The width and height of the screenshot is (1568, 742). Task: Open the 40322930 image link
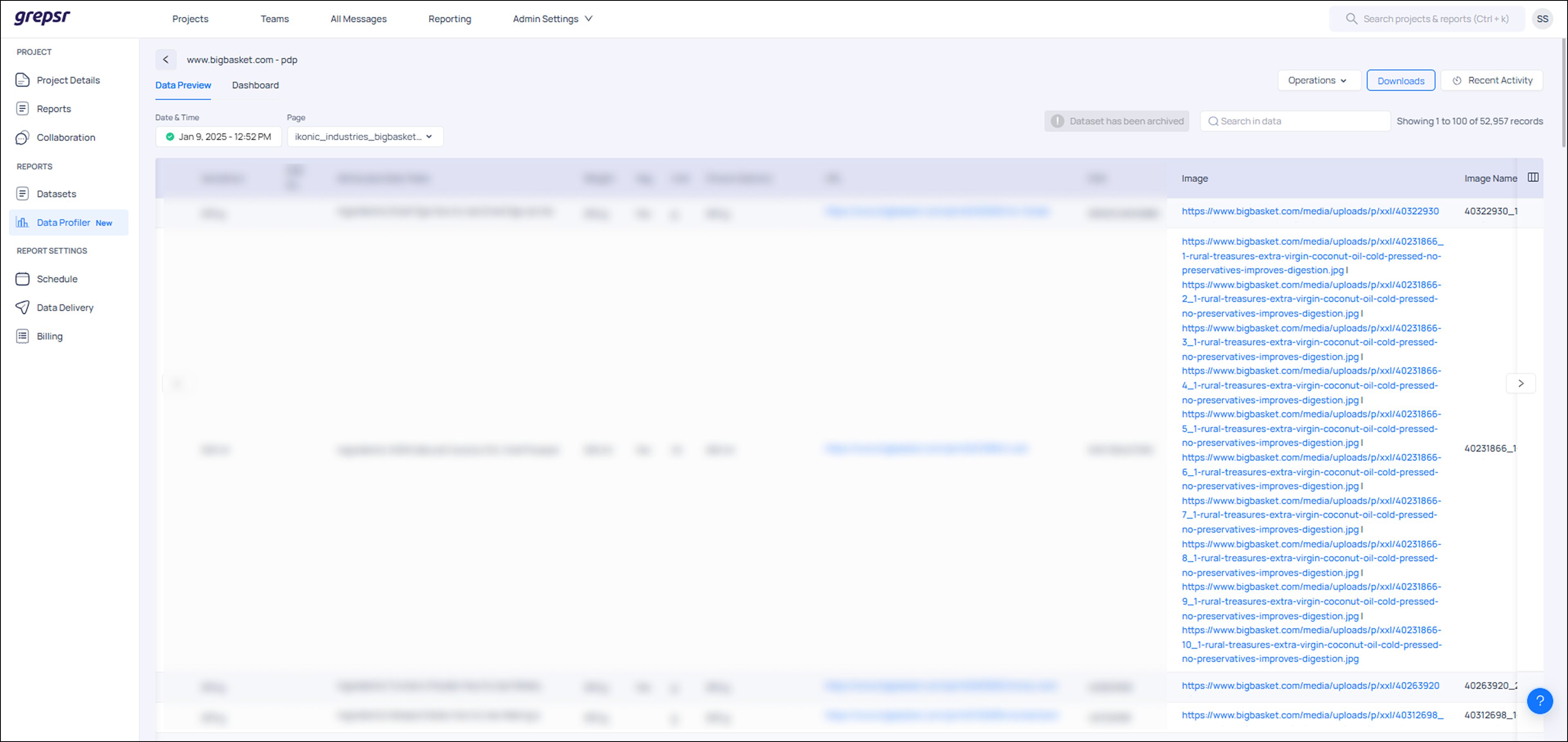(1310, 211)
